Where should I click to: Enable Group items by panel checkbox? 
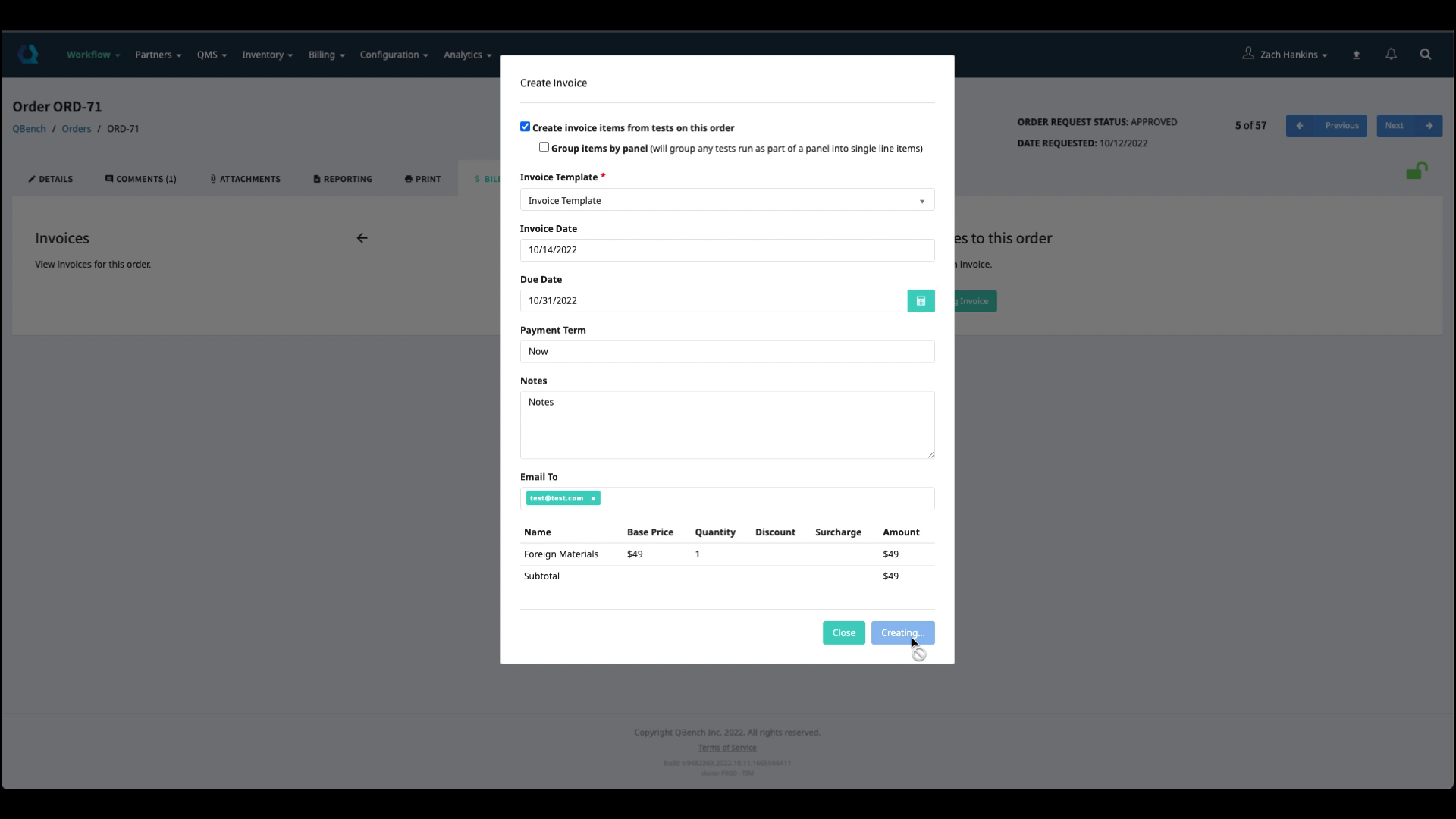[544, 147]
